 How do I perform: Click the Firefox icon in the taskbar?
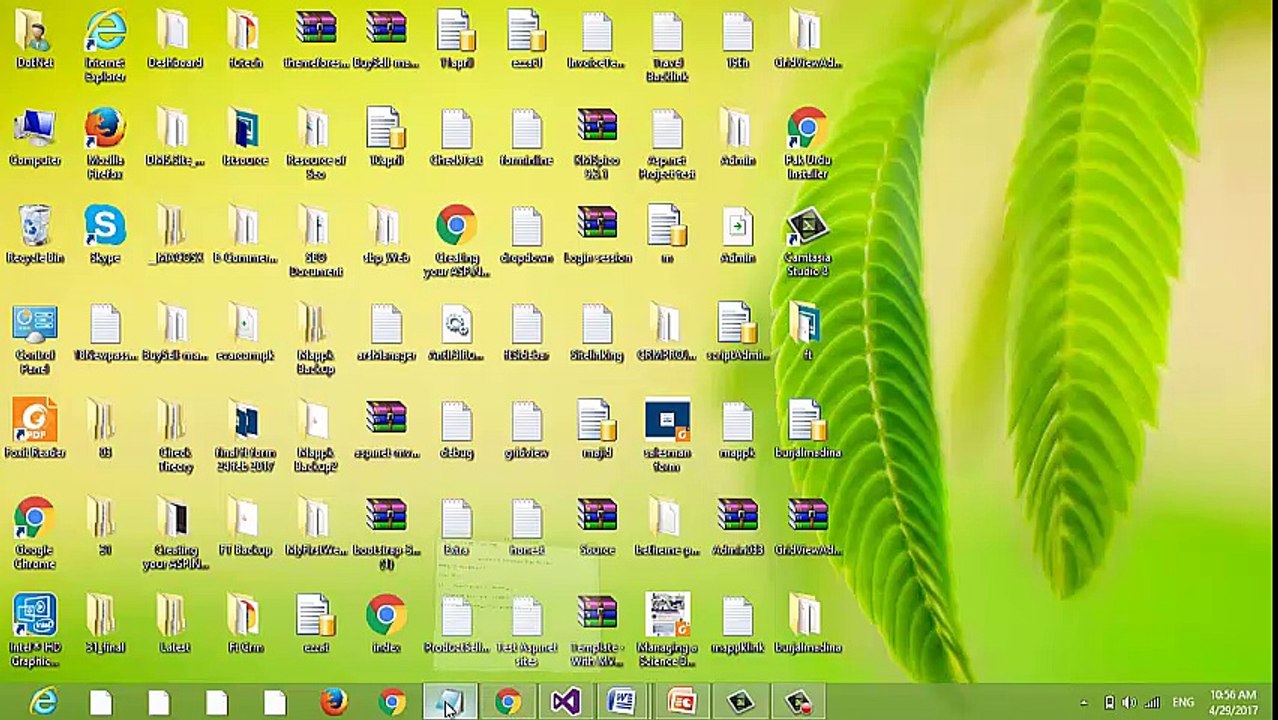[x=333, y=702]
